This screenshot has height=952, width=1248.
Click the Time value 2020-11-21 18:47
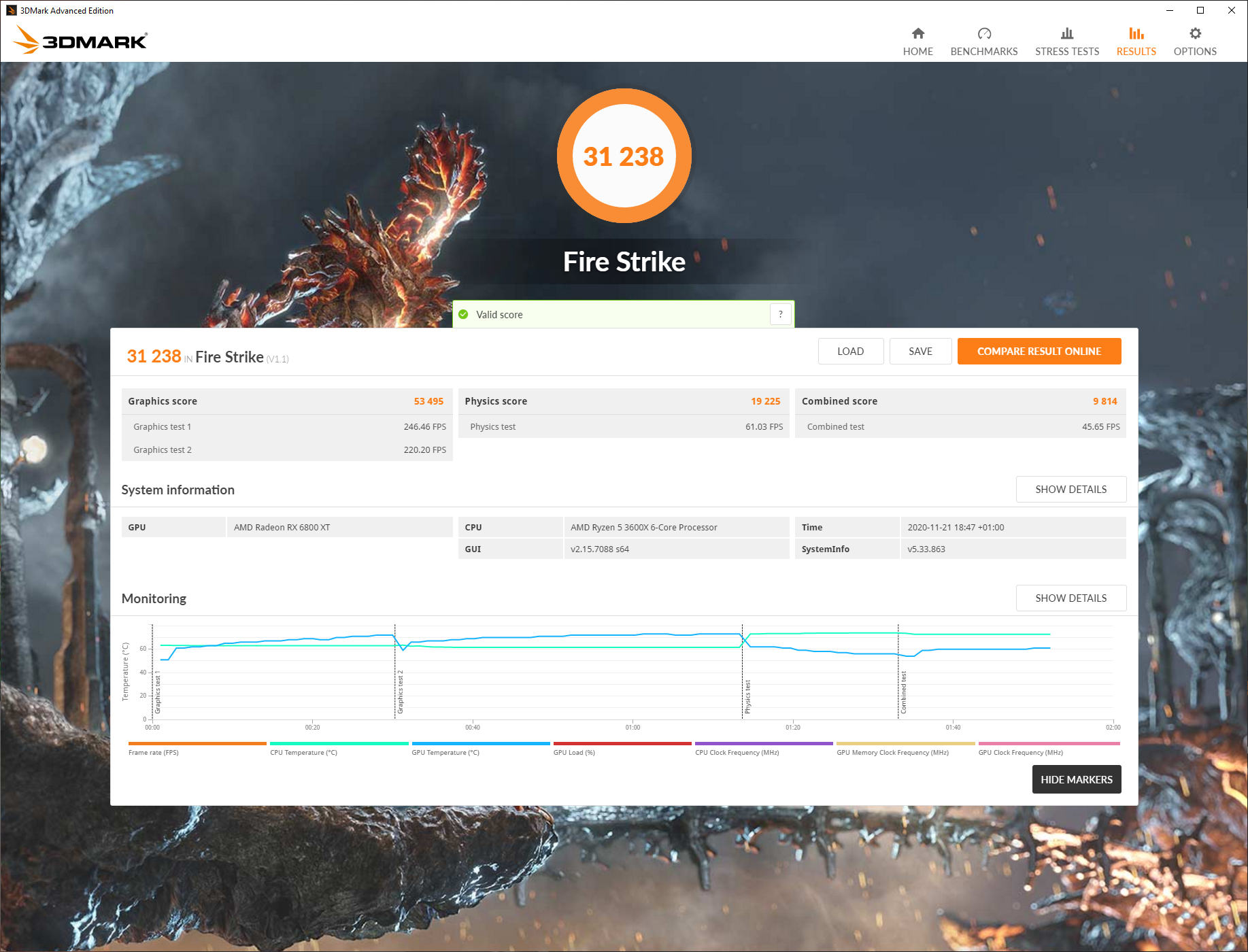[956, 528]
